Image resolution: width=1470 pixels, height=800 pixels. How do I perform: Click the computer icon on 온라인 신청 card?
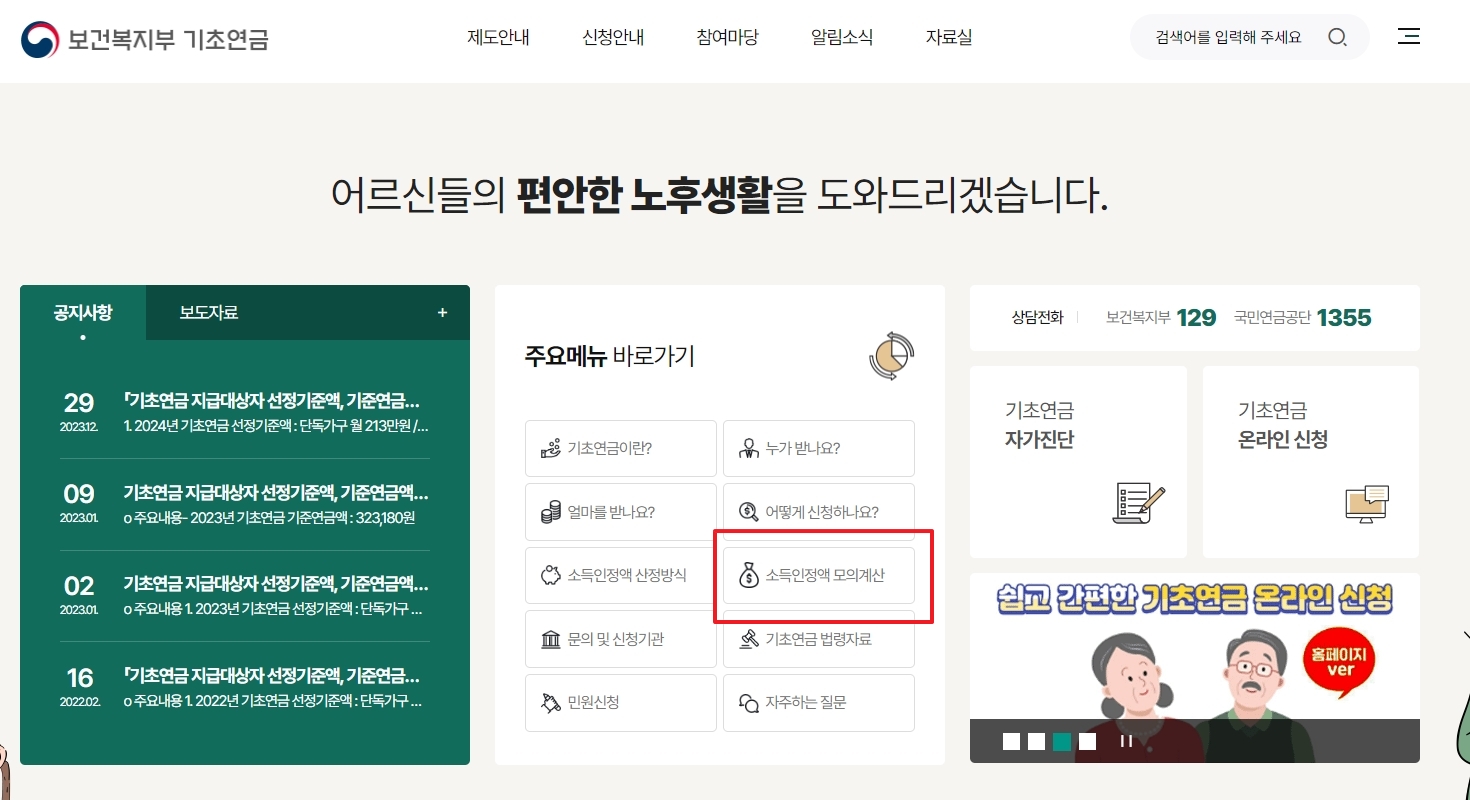point(1368,503)
